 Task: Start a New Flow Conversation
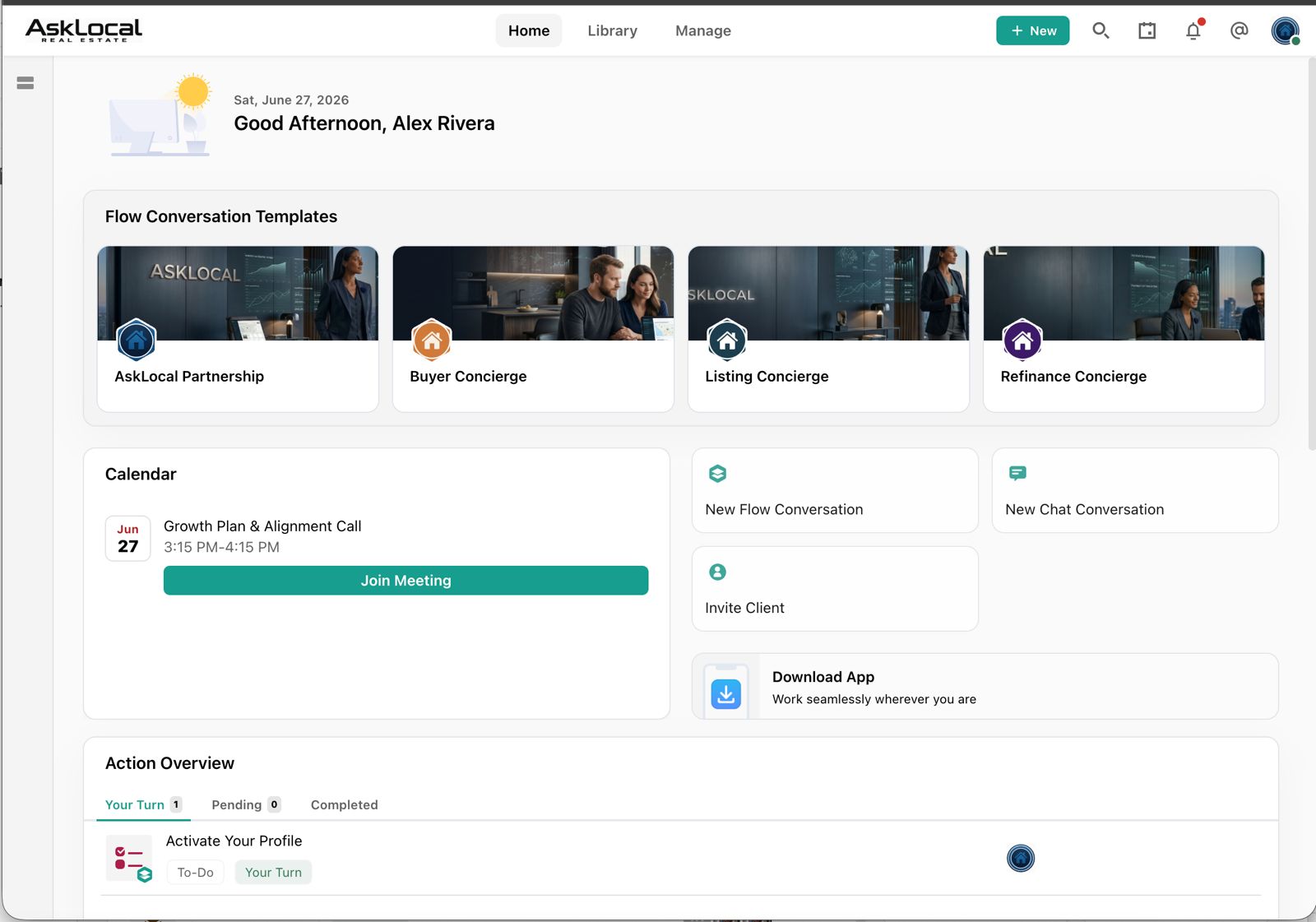tap(835, 490)
